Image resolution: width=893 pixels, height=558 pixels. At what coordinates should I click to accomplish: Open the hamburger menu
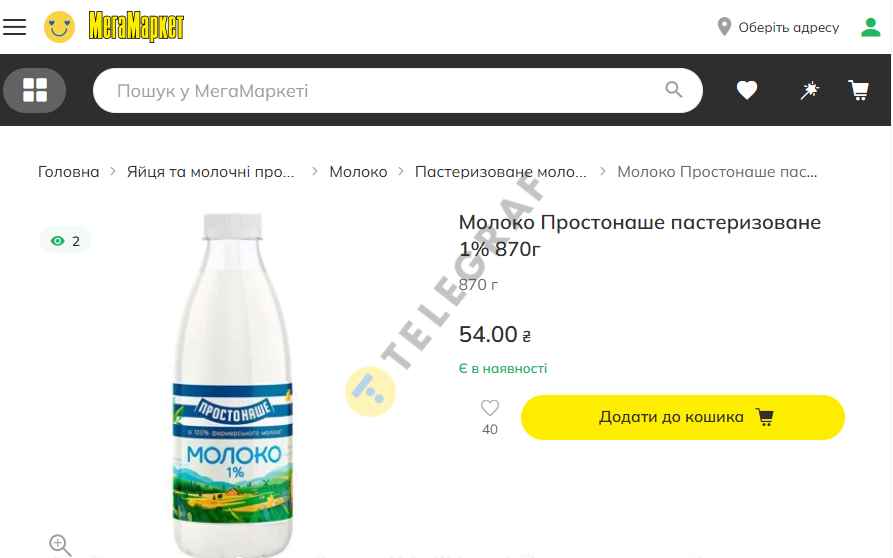click(14, 27)
